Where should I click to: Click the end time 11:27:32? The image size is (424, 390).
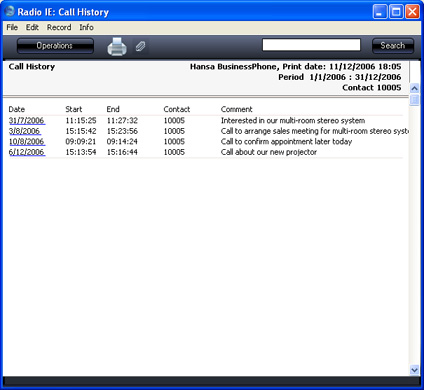(x=122, y=120)
